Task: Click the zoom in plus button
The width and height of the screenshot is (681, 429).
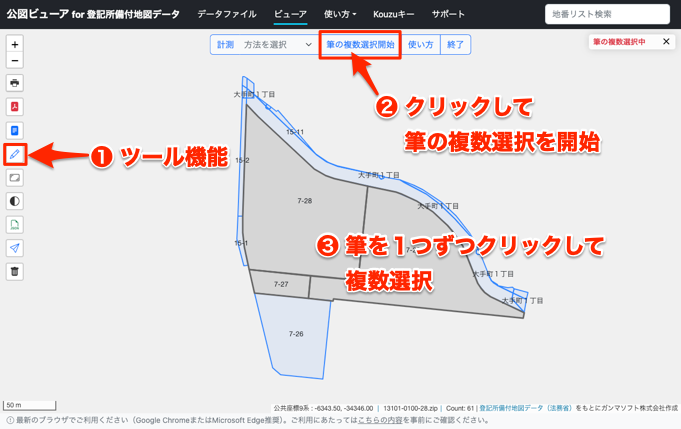Action: pyautogui.click(x=14, y=45)
